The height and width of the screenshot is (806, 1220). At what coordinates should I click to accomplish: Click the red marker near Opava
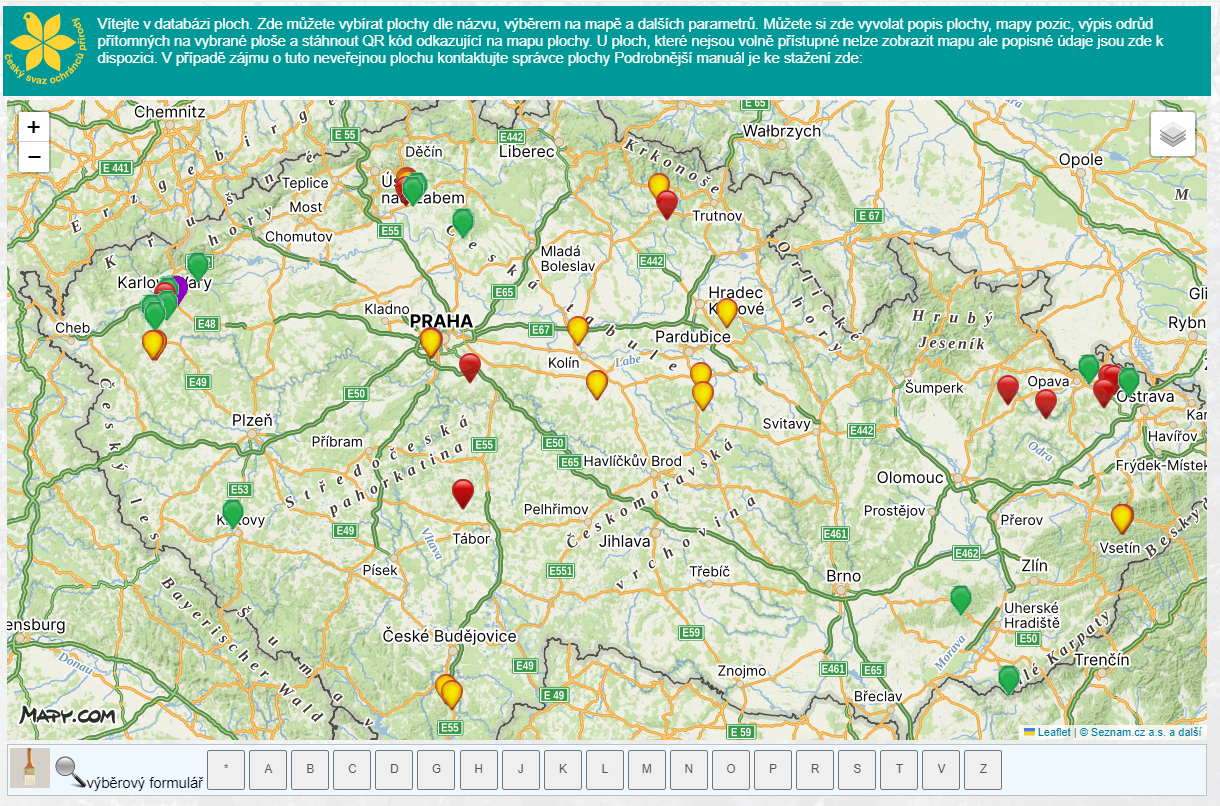[x=1046, y=402]
